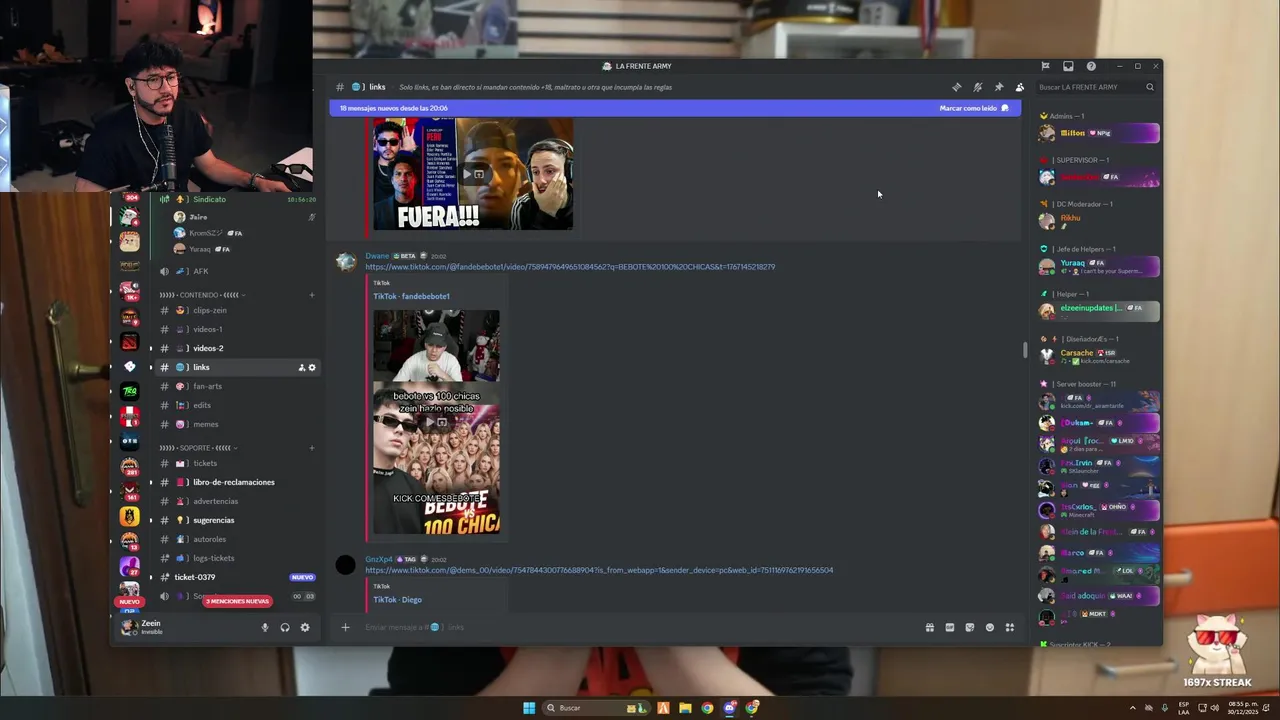Open emoji picker icon in message bar
The width and height of the screenshot is (1280, 720).
[989, 627]
